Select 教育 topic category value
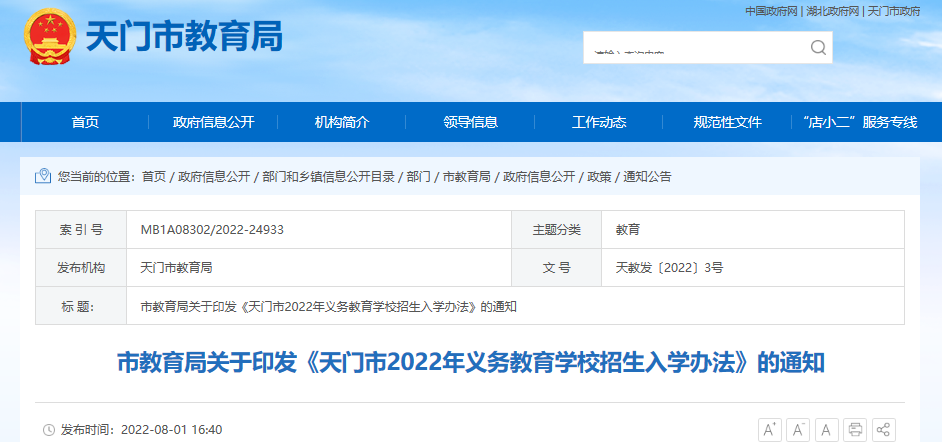 coord(628,229)
